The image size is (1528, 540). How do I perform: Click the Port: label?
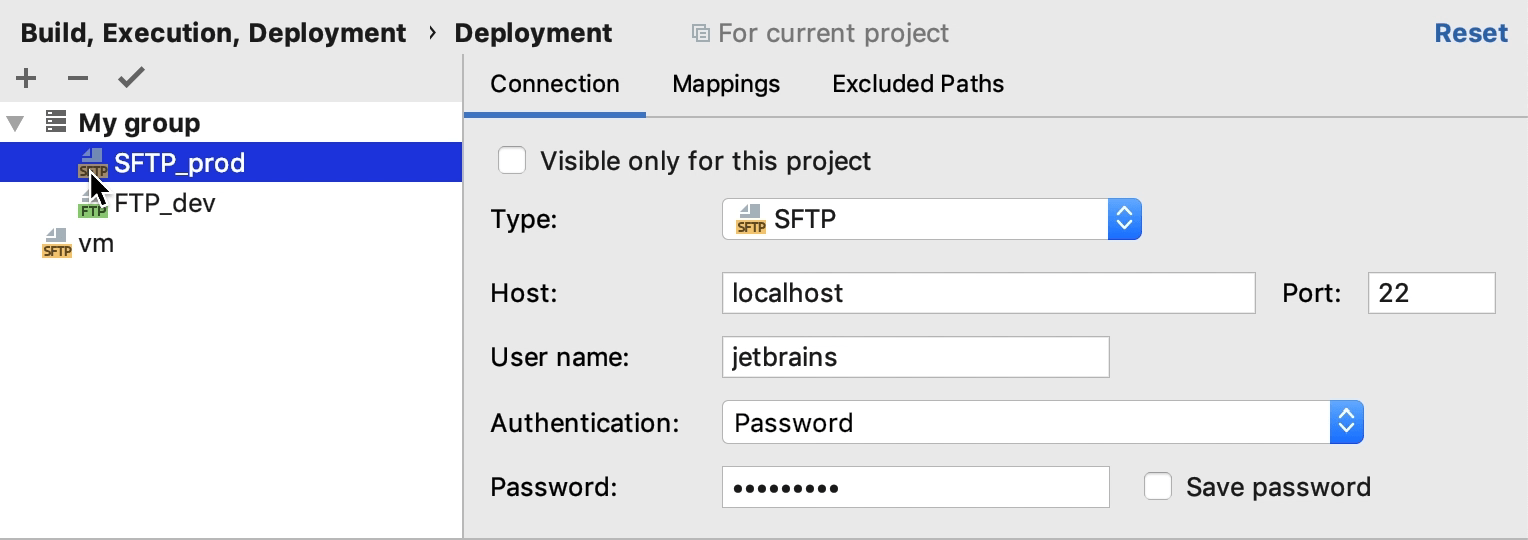pyautogui.click(x=1312, y=293)
